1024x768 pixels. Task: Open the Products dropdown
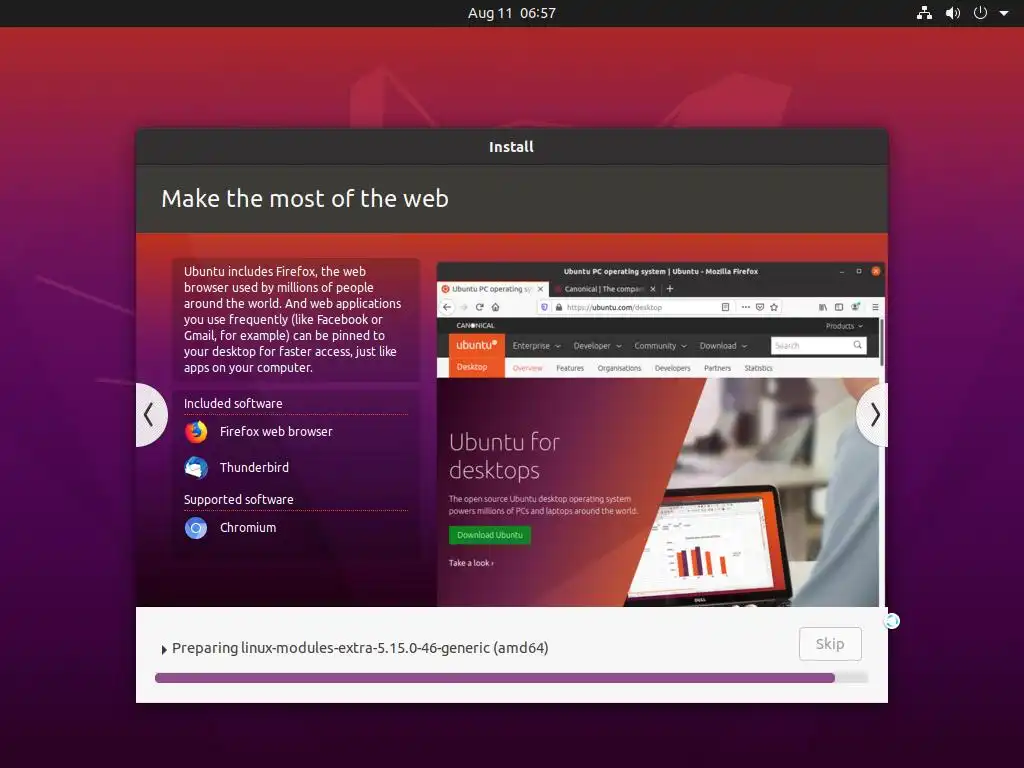[x=844, y=326]
